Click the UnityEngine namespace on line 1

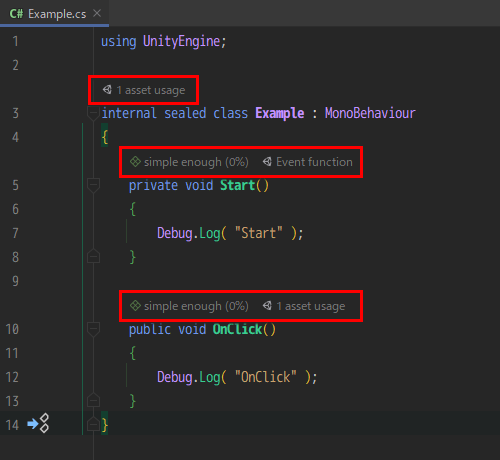[x=182, y=41]
